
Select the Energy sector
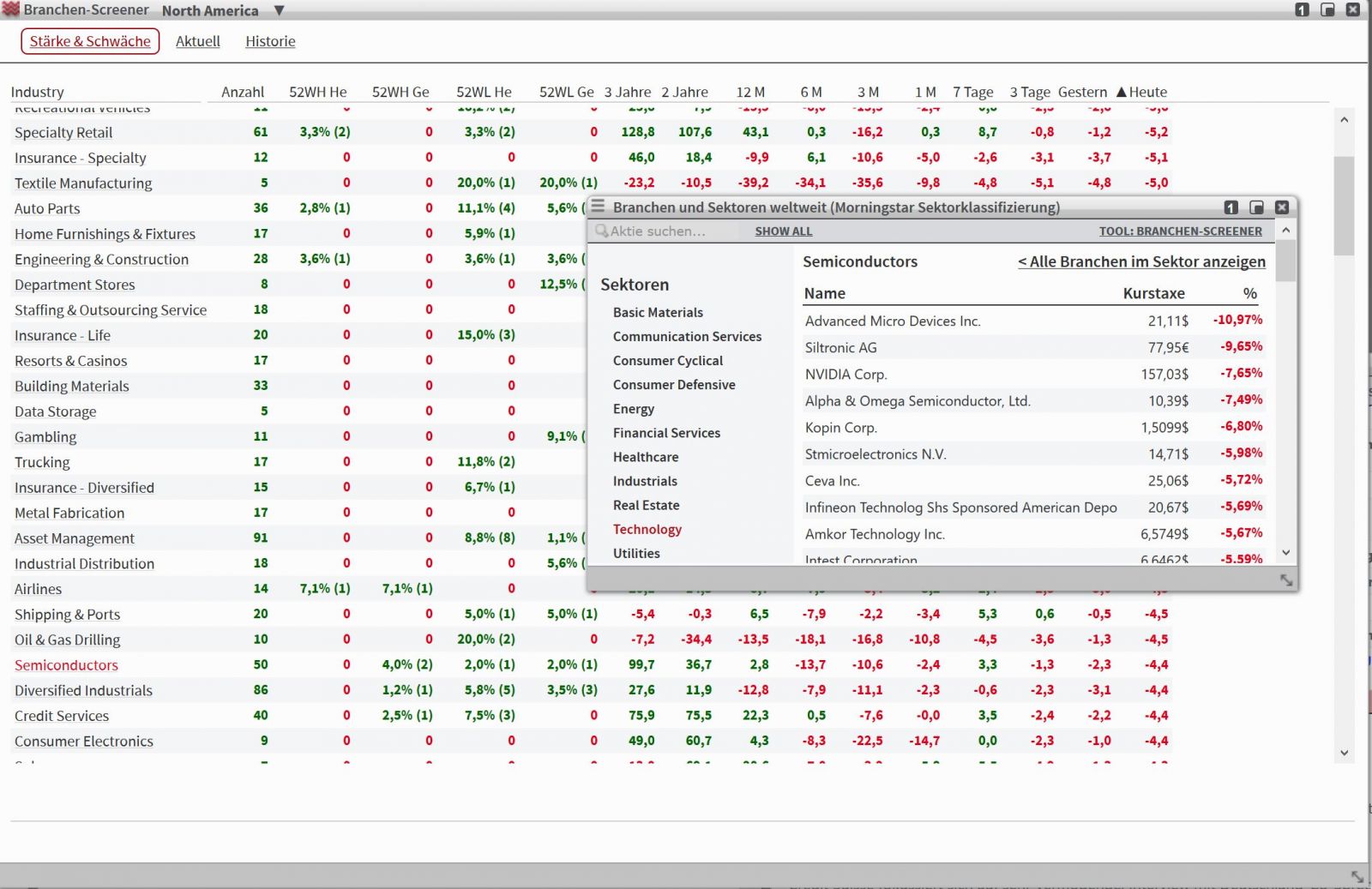pyautogui.click(x=634, y=409)
